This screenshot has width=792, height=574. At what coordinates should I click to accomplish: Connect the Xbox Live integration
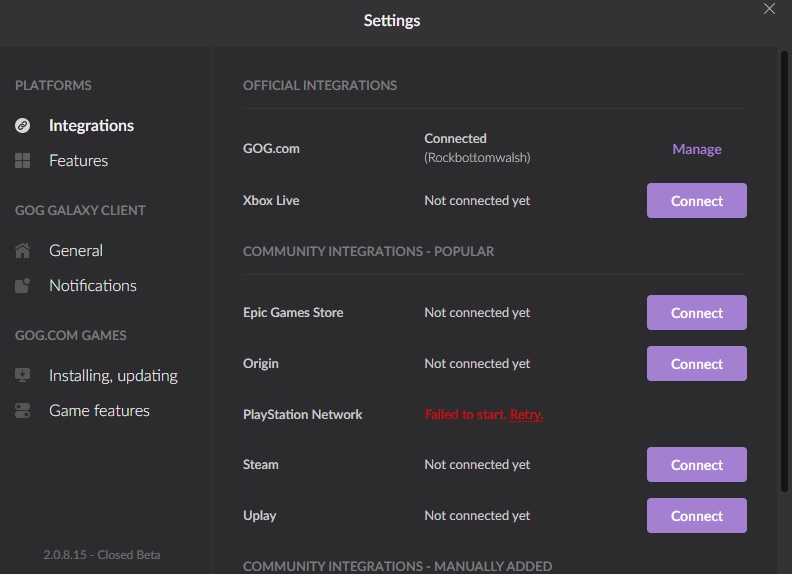coord(697,201)
